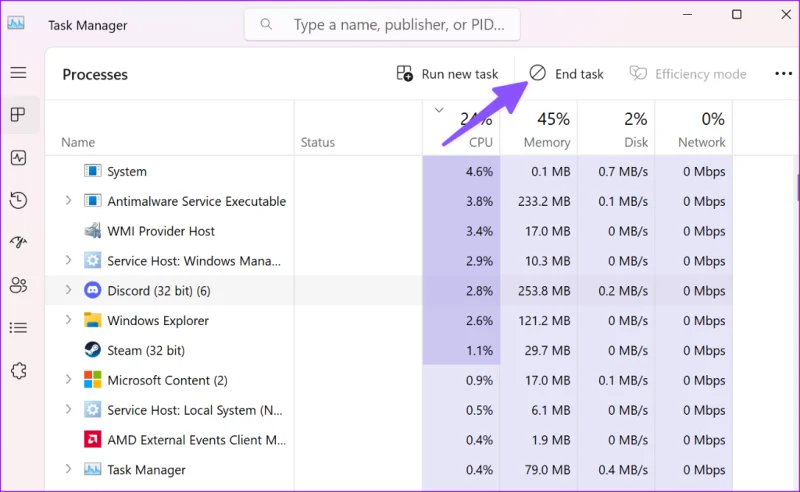This screenshot has width=800, height=492.
Task: Sort processes by Name column
Action: pyautogui.click(x=169, y=128)
